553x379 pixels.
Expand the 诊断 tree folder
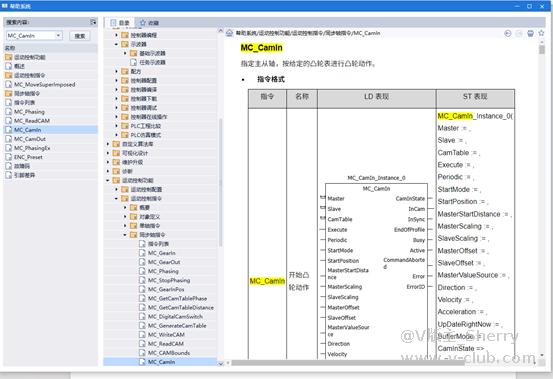pyautogui.click(x=108, y=171)
